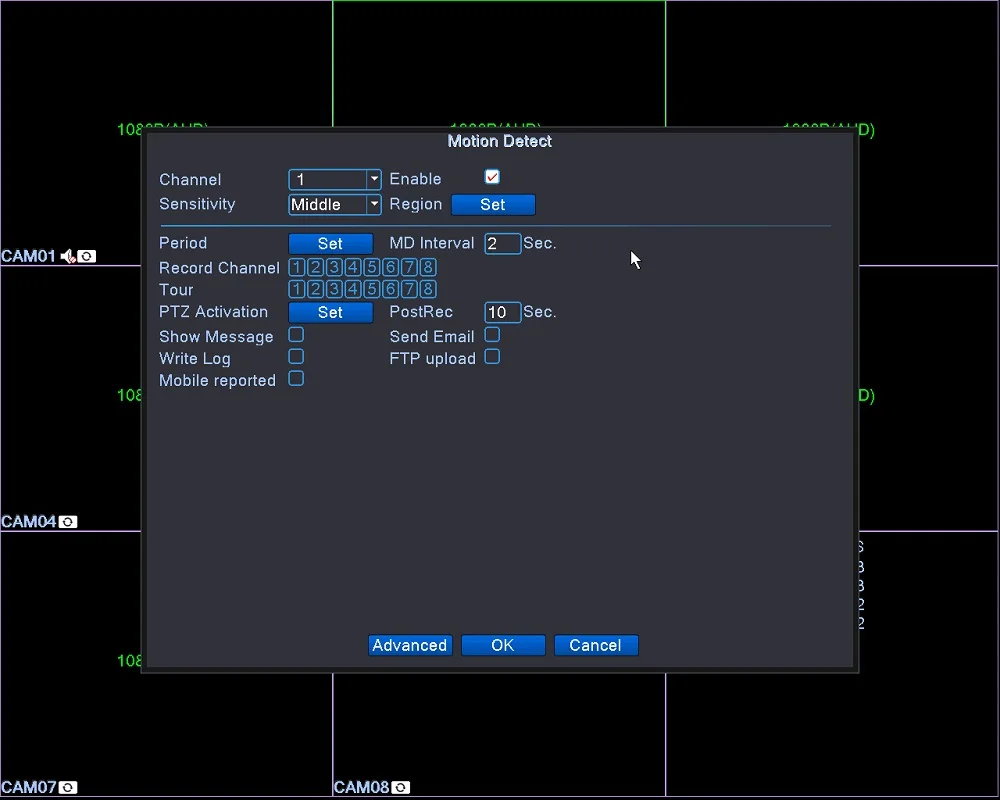Click the MD Interval seconds field
Viewport: 1000px width, 800px height.
tap(503, 244)
